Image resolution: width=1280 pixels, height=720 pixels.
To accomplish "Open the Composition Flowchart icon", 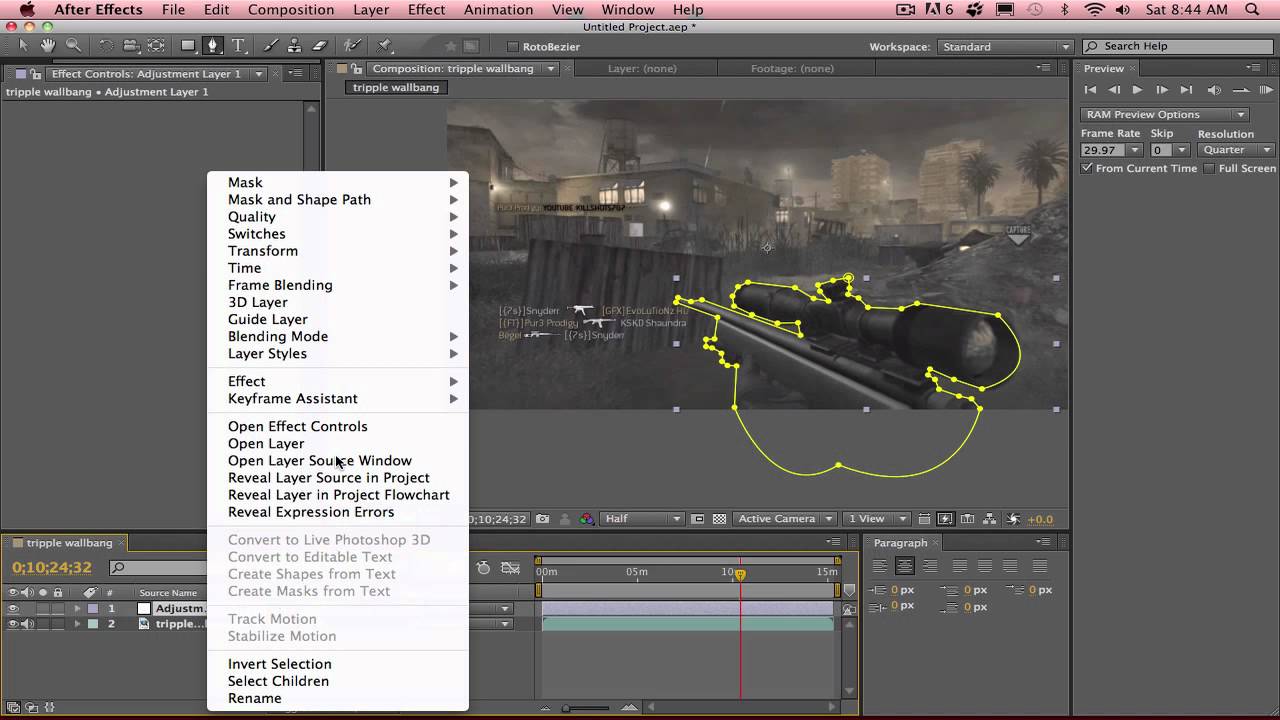I will click(x=990, y=519).
